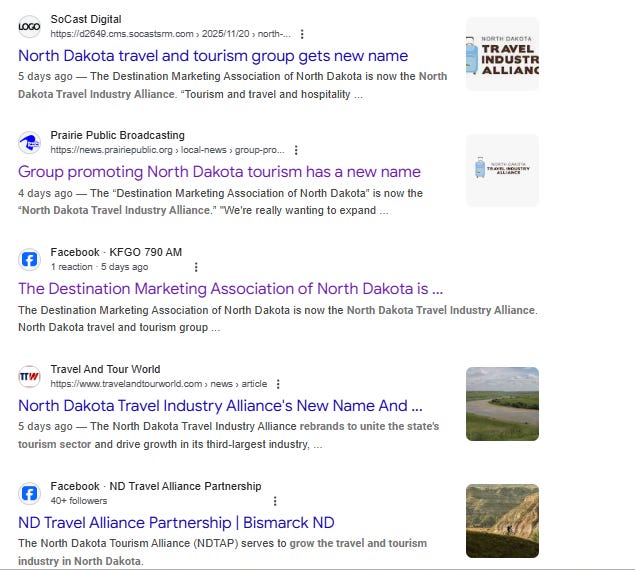Click the snippet 'tourism sector and drive growth in its third-largest industry'
This screenshot has width=635, height=570.
[x=170, y=444]
